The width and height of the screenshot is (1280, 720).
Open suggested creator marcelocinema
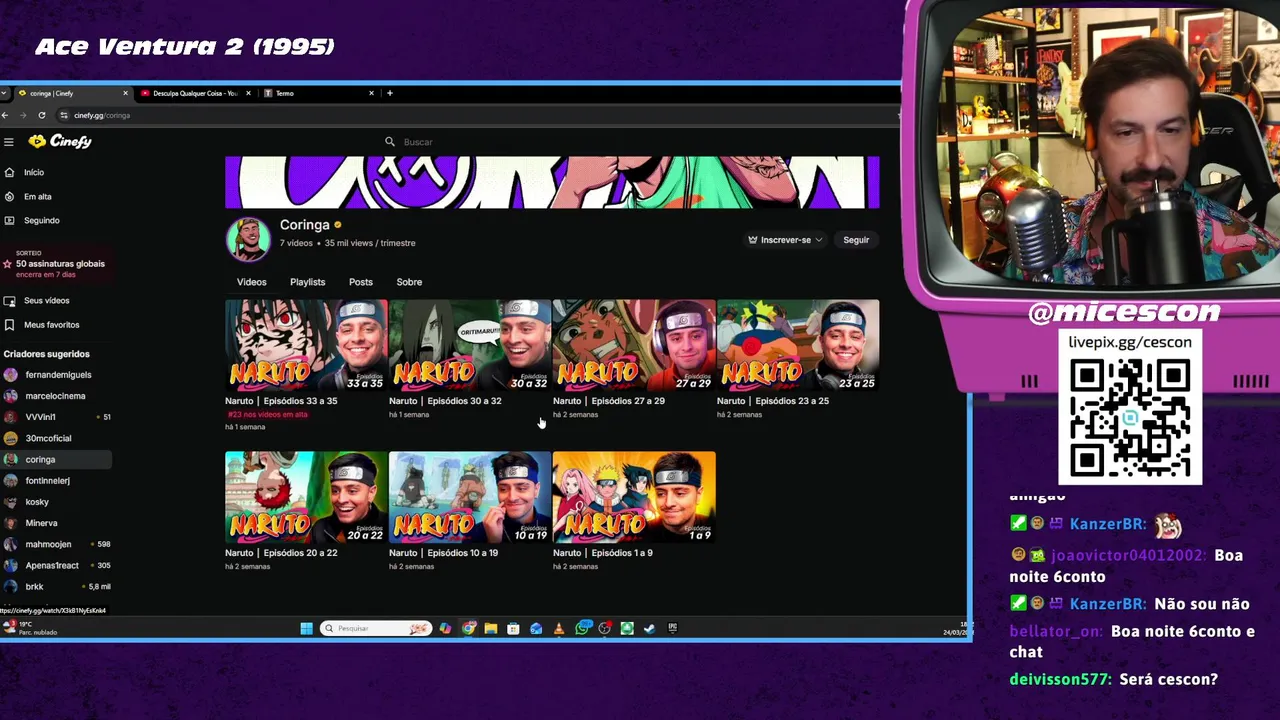pos(56,396)
